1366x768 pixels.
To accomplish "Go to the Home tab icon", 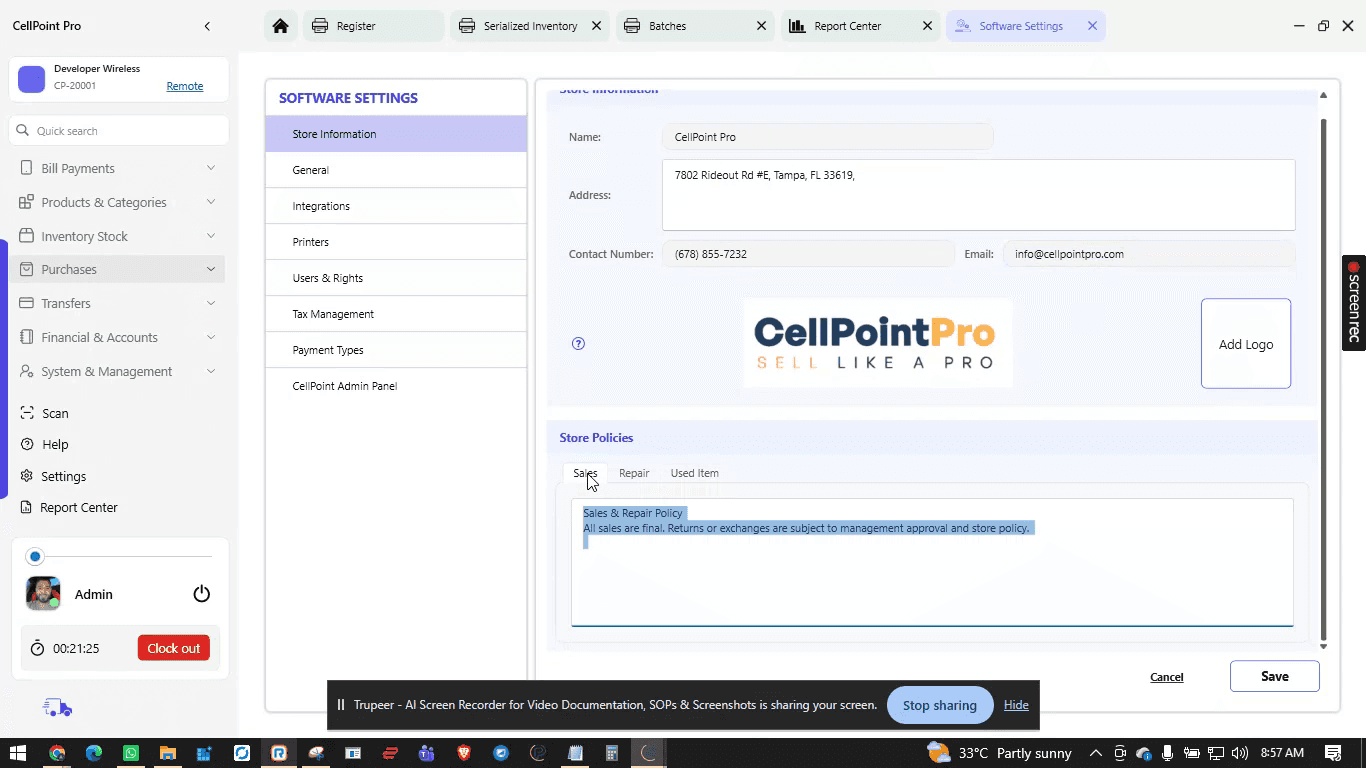I will click(281, 26).
